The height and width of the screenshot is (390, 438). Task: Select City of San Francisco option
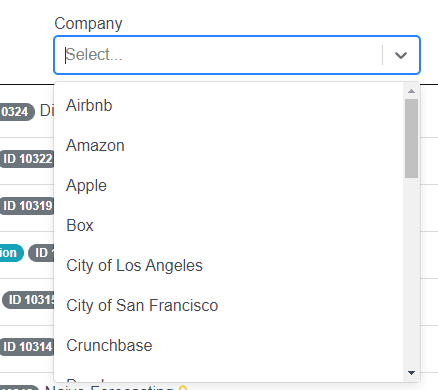tap(228, 306)
